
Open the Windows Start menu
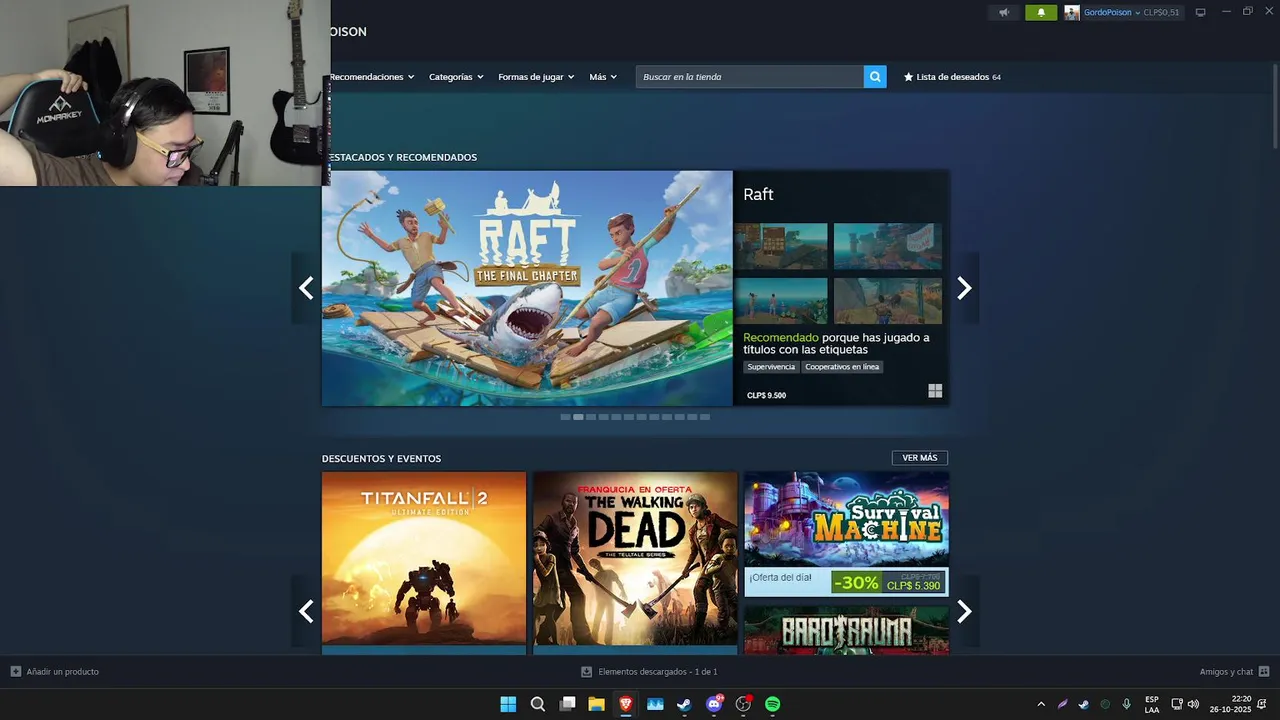click(508, 704)
